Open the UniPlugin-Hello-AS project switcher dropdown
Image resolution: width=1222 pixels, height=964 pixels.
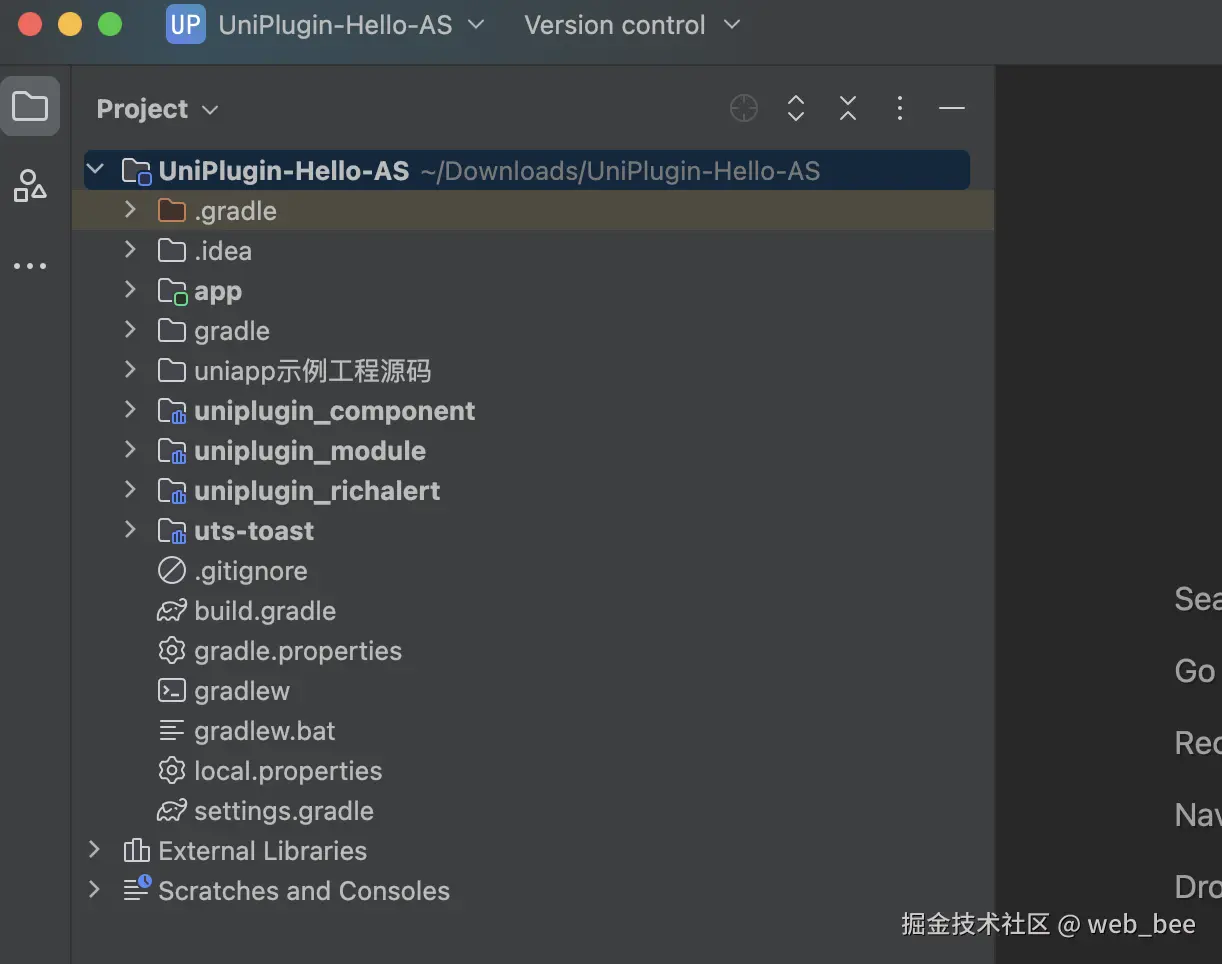pos(352,25)
